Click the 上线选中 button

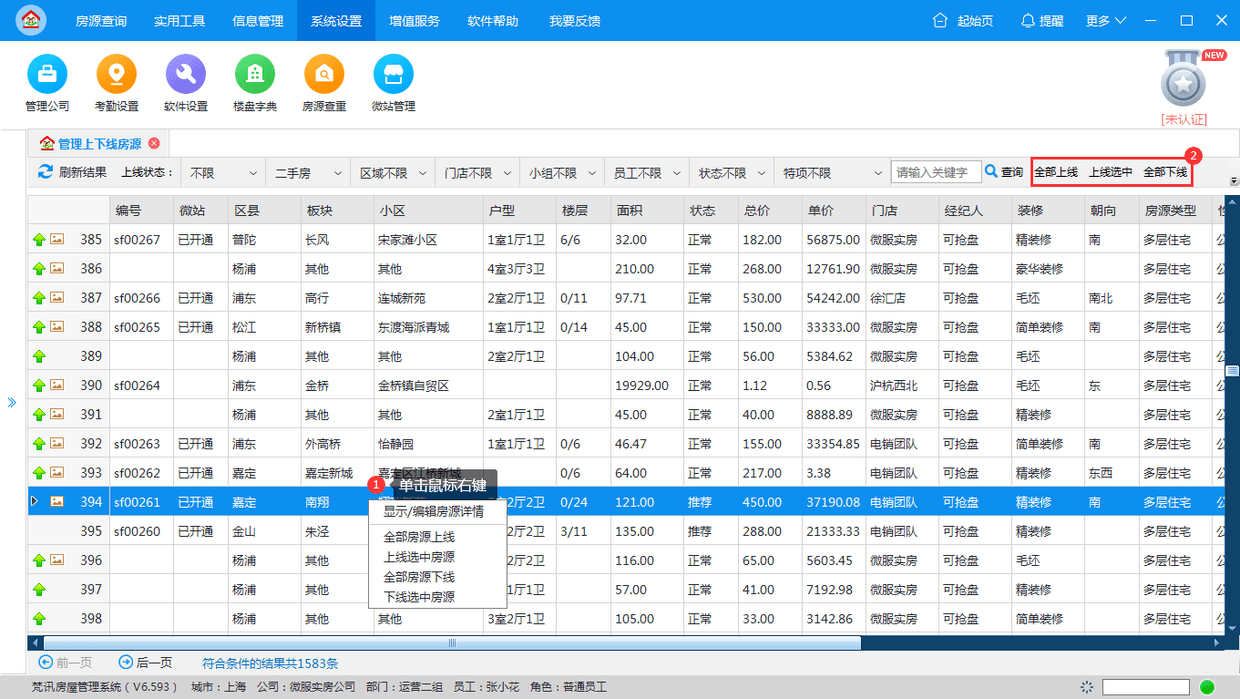[x=1111, y=172]
